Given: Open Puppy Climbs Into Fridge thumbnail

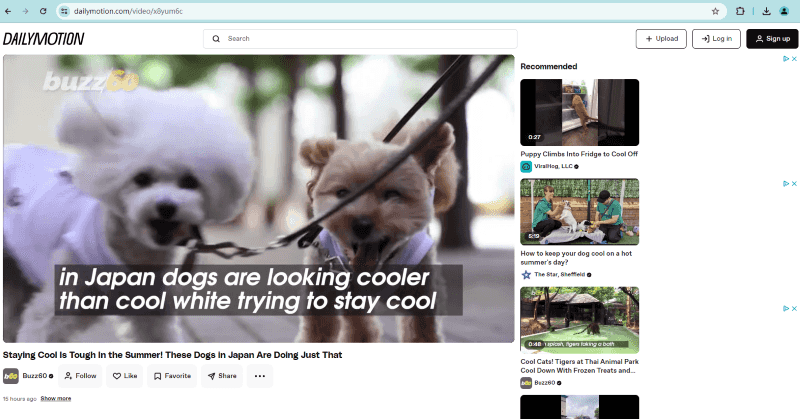Looking at the screenshot, I should (580, 112).
